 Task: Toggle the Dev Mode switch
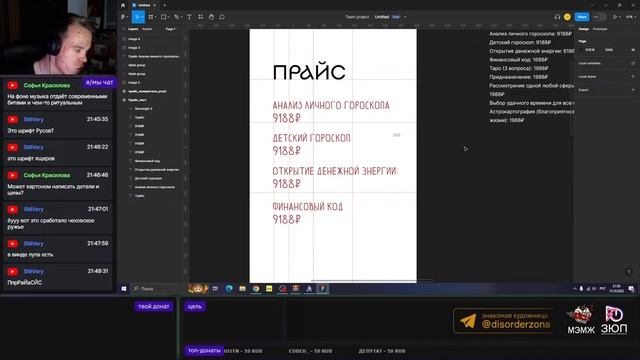click(x=599, y=17)
